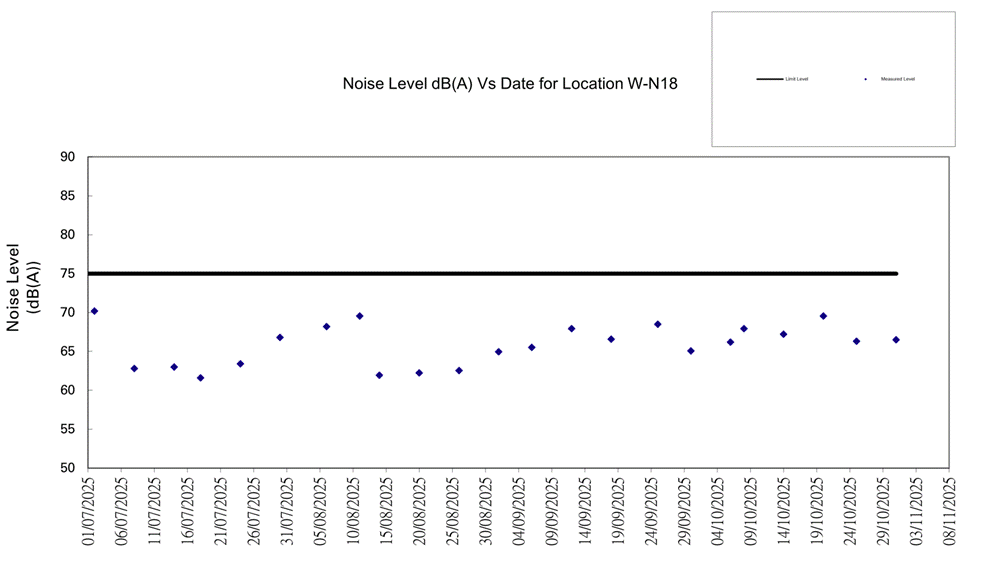Click the black Limit Level line at 75
This screenshot has width=984, height=585.
[500, 273]
